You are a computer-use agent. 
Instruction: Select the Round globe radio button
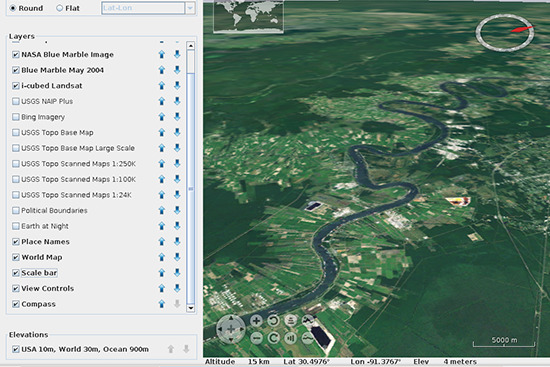pyautogui.click(x=13, y=8)
